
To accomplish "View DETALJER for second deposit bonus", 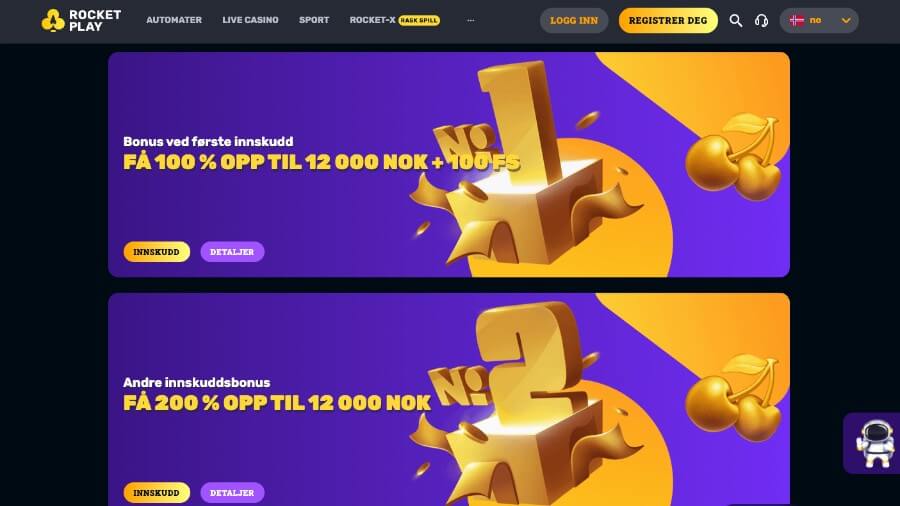I will (232, 493).
